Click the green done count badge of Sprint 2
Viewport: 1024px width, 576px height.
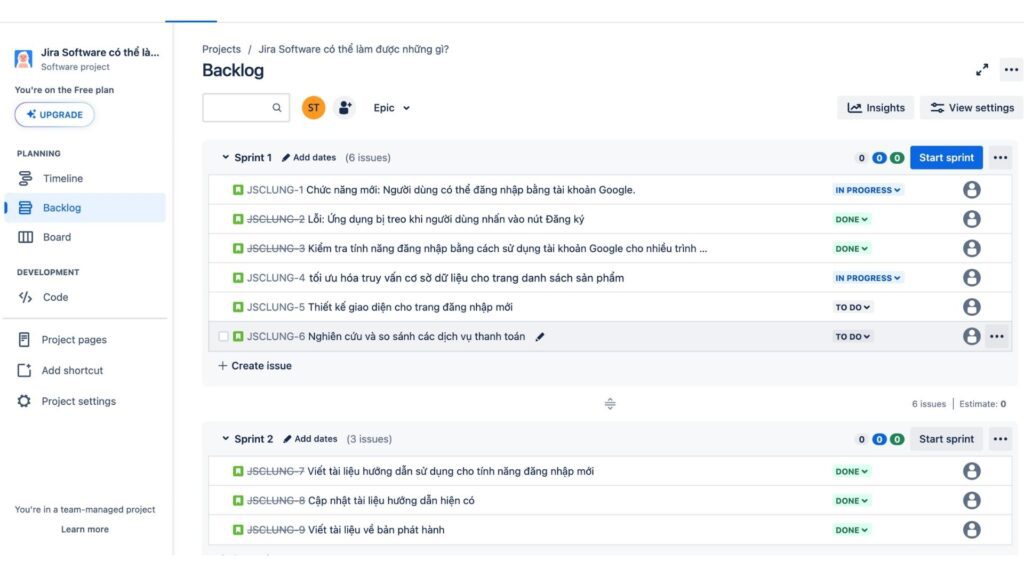(897, 440)
